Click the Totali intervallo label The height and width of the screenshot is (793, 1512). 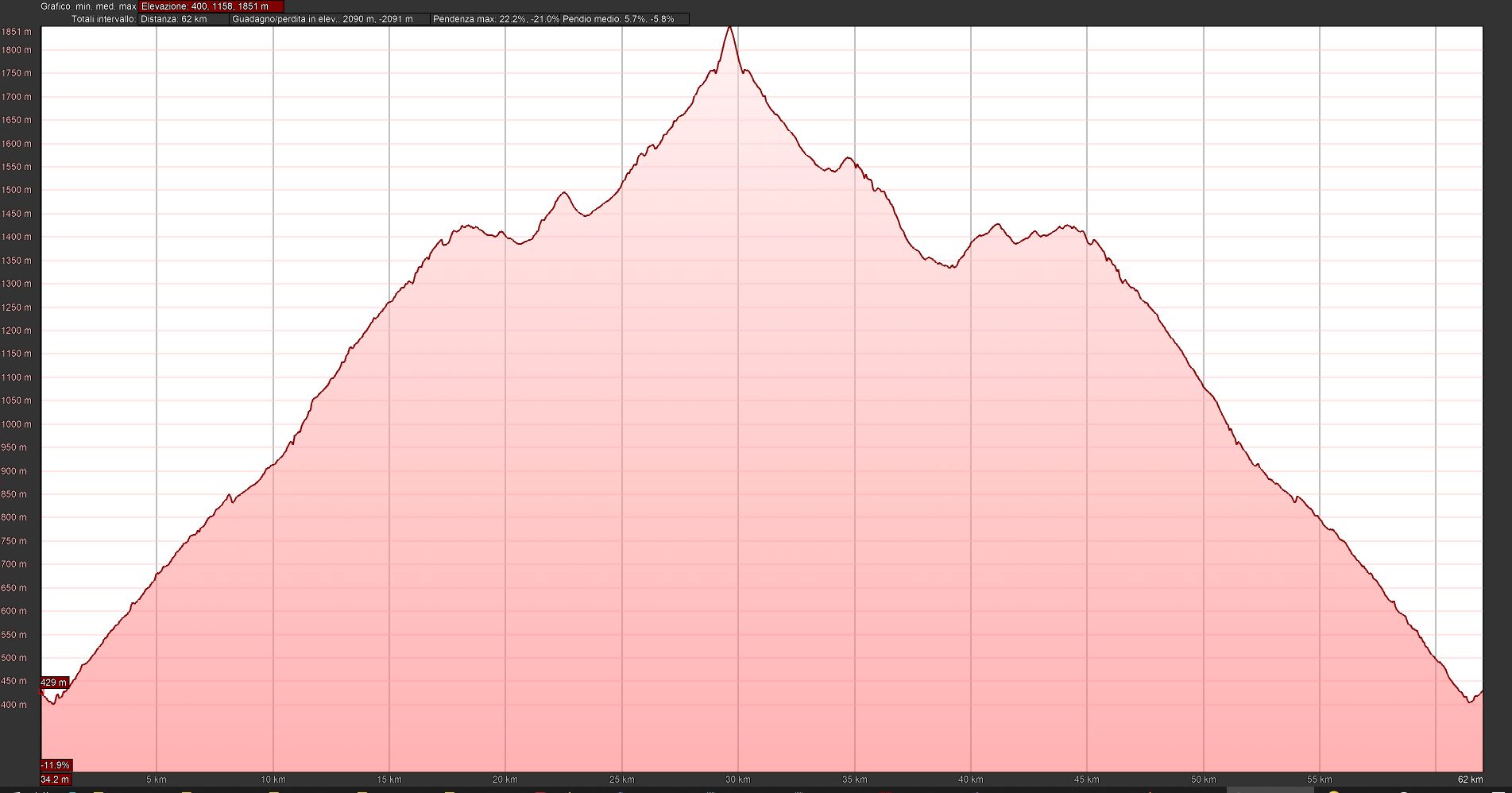tap(103, 19)
